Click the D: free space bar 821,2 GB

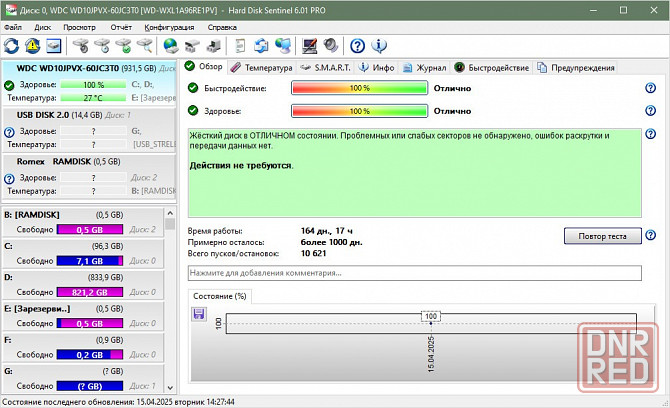[90, 292]
